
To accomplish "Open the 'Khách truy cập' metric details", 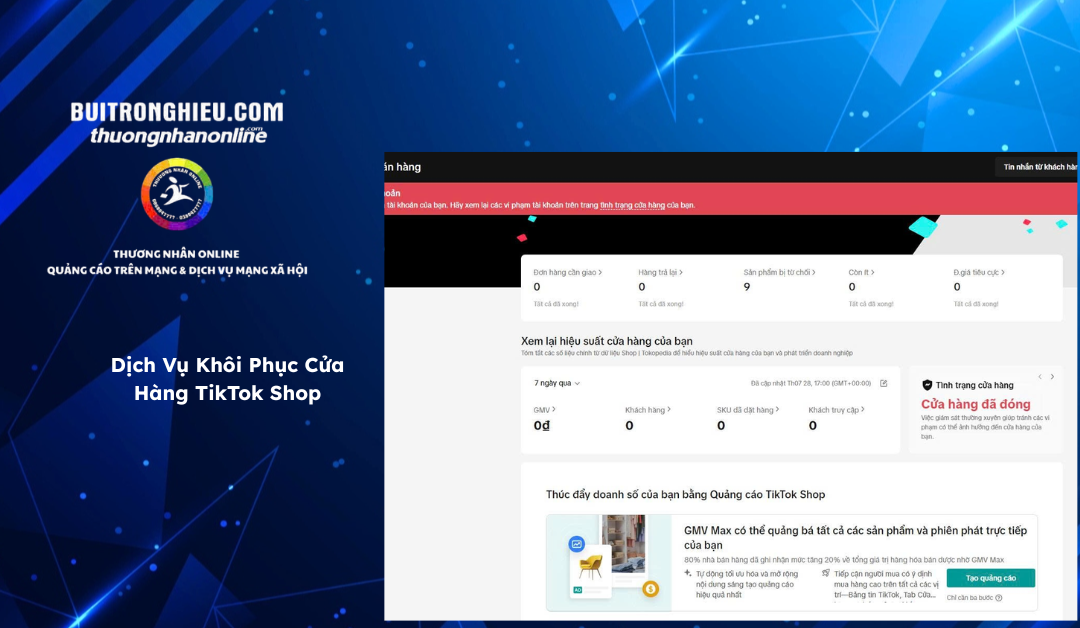I will click(x=836, y=410).
